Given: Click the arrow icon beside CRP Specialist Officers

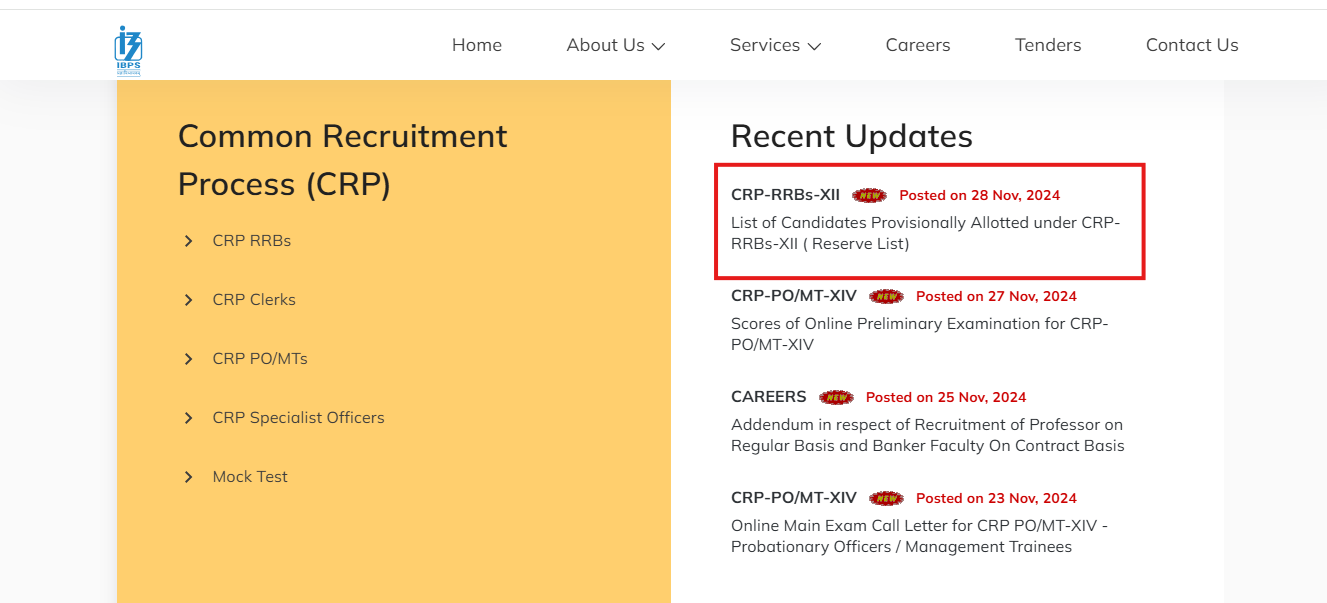Looking at the screenshot, I should click(188, 418).
